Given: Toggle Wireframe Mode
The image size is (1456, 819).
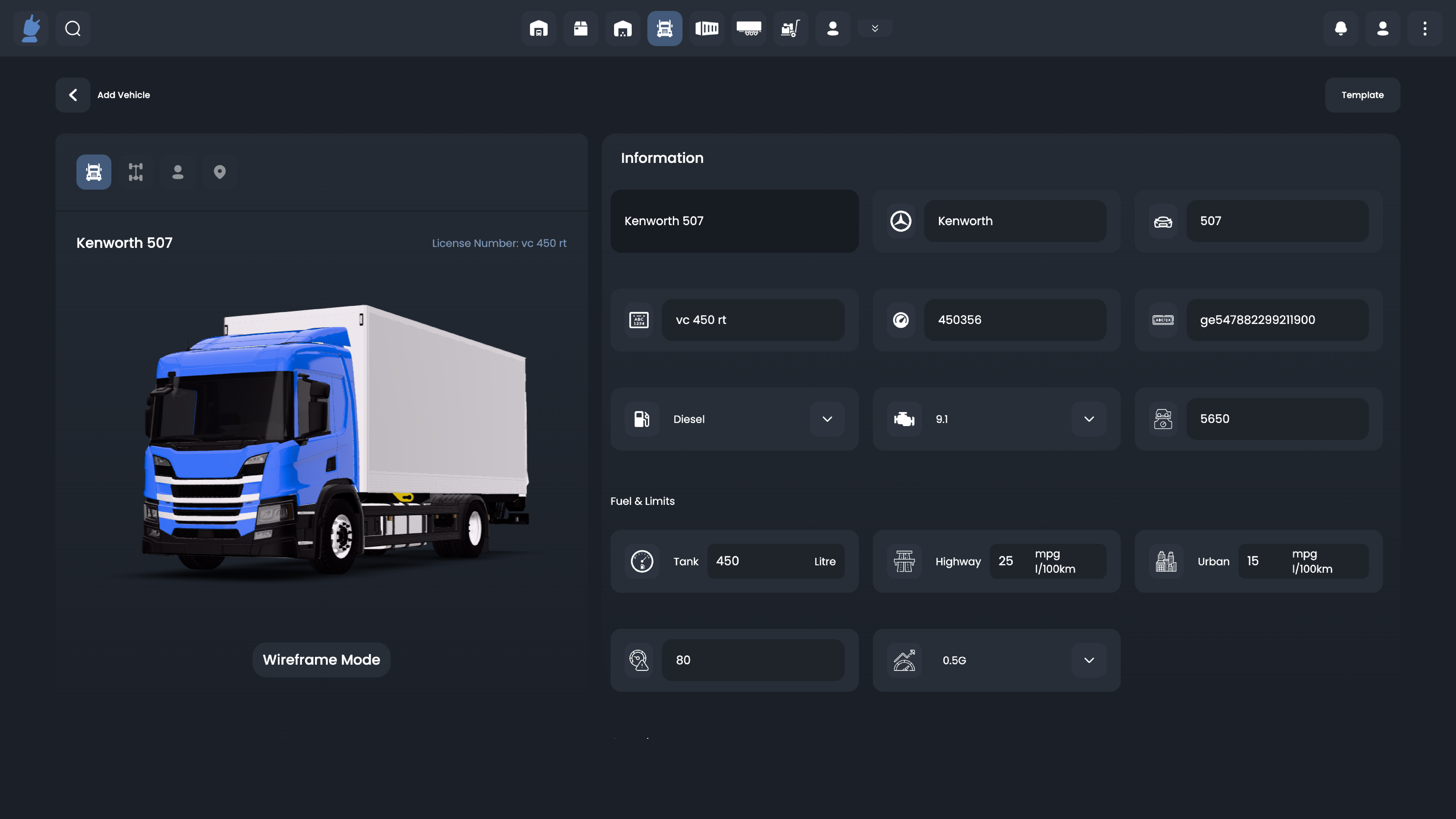Looking at the screenshot, I should (322, 660).
